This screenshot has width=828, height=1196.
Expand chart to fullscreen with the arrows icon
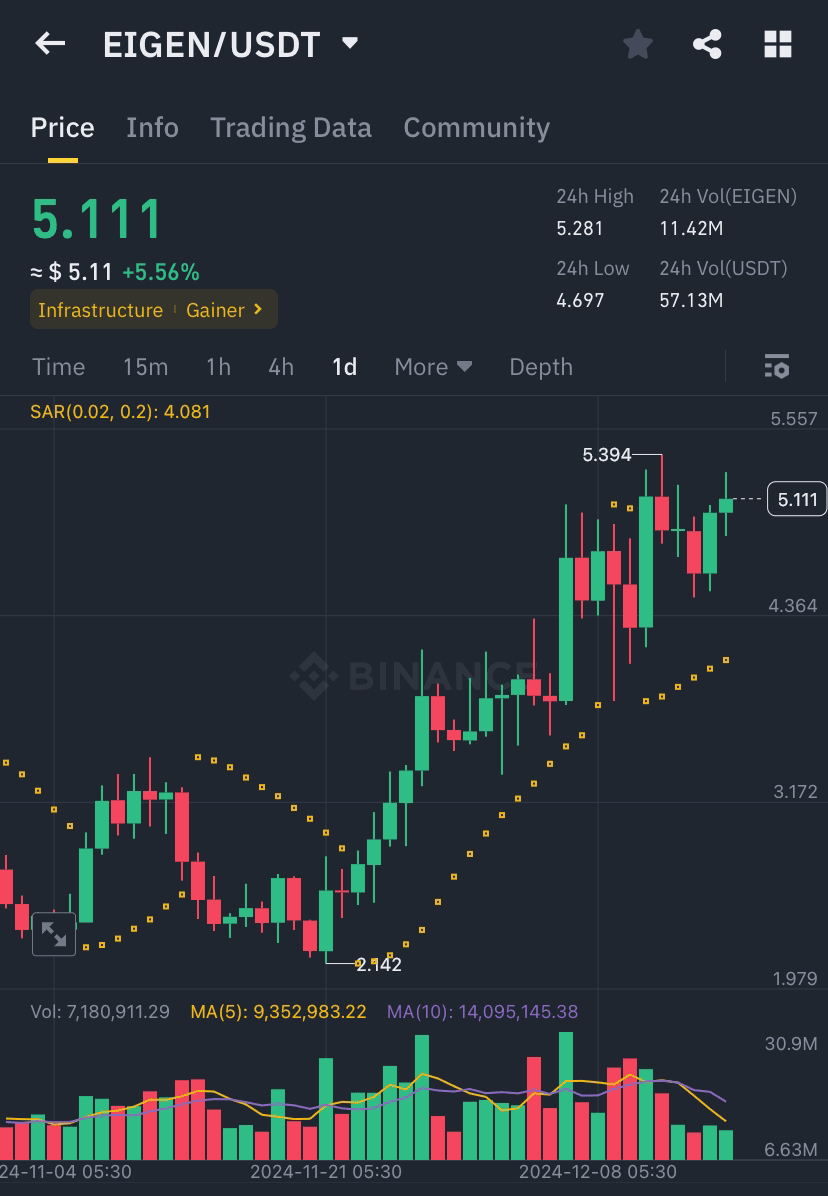53,934
